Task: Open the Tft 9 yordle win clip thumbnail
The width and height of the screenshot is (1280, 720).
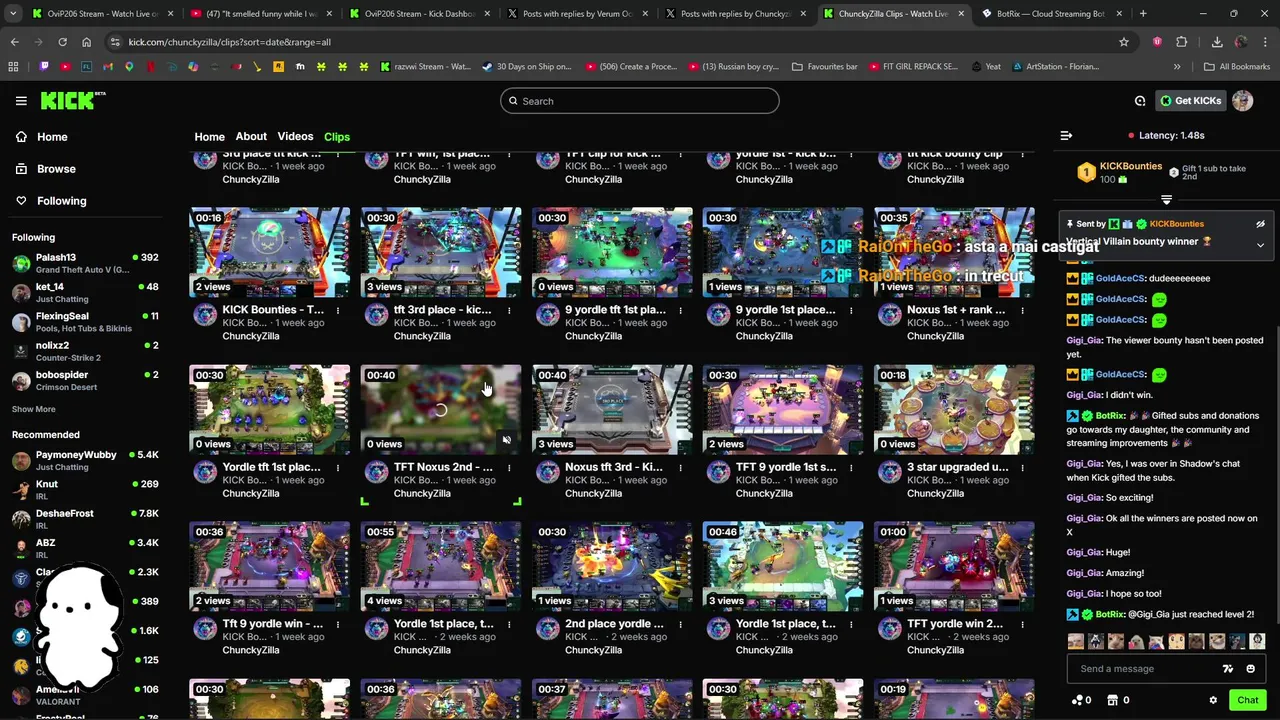Action: click(270, 566)
